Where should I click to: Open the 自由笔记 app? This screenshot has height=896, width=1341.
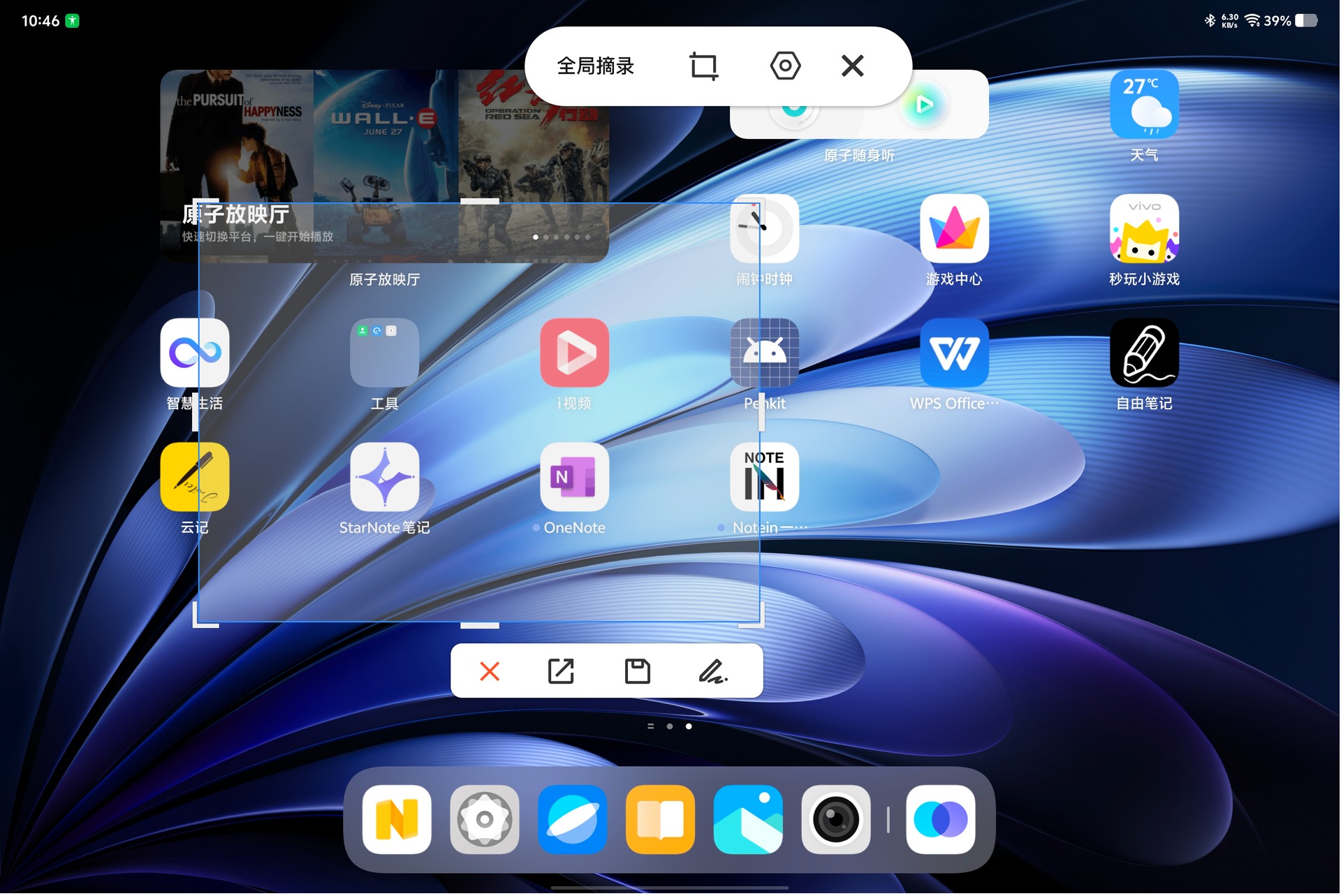(1144, 353)
